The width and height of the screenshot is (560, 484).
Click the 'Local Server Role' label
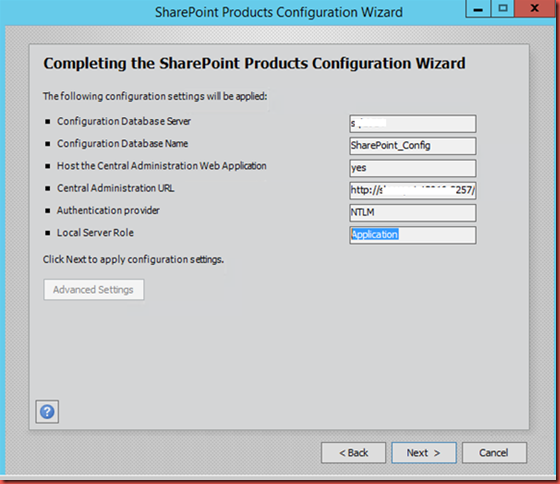click(x=95, y=233)
